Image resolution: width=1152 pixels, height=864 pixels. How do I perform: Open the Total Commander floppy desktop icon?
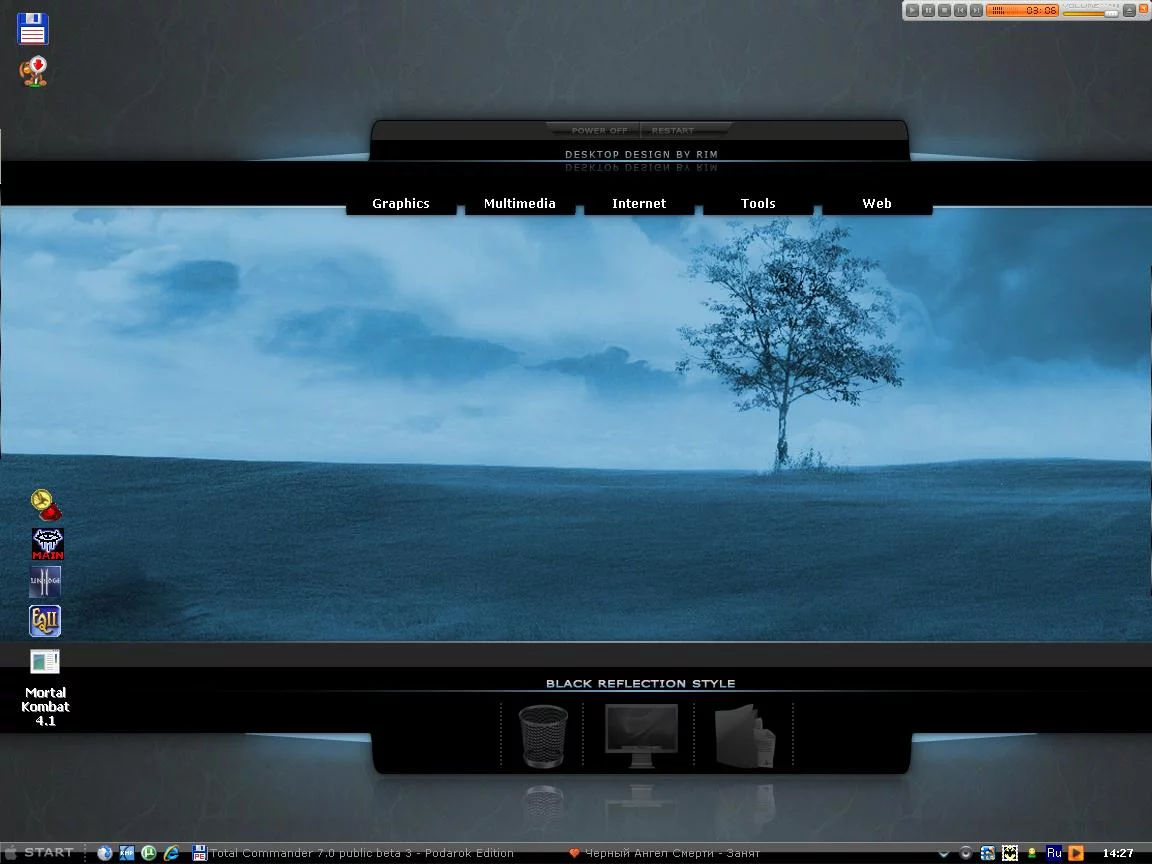pos(32,29)
